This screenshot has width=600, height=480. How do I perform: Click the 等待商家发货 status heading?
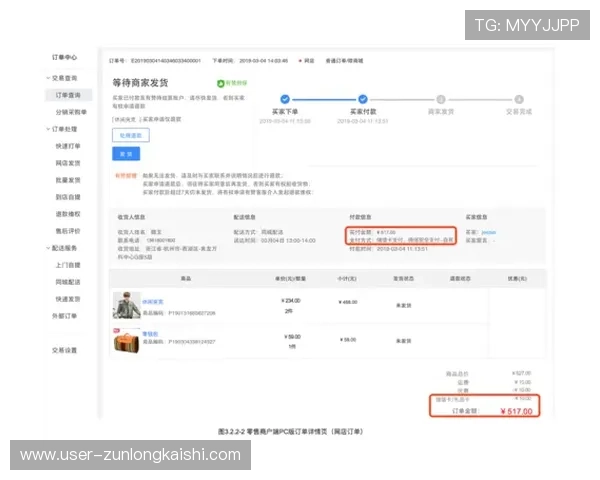pyautogui.click(x=140, y=83)
